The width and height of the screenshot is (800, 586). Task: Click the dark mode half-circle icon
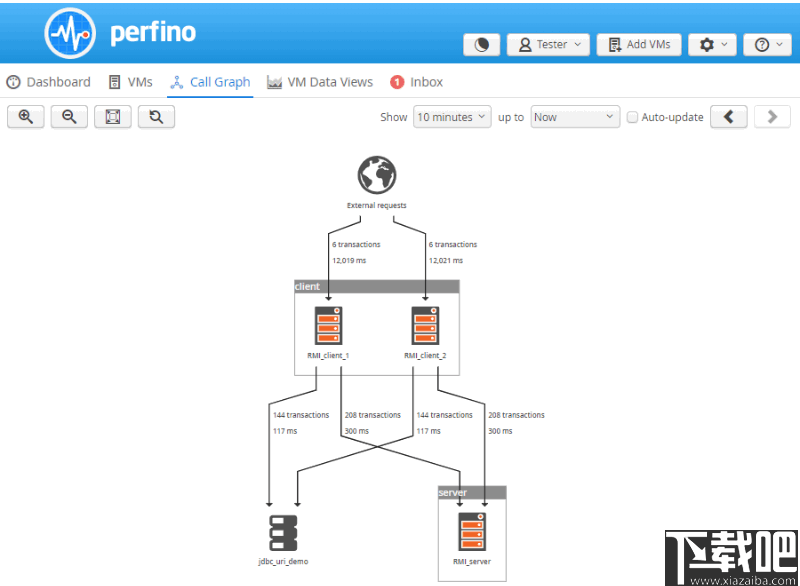(x=481, y=44)
